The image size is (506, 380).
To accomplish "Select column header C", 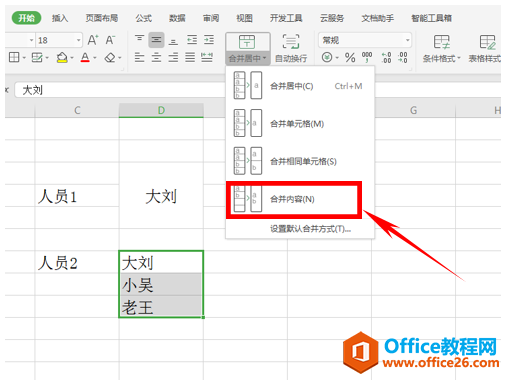I will click(77, 110).
